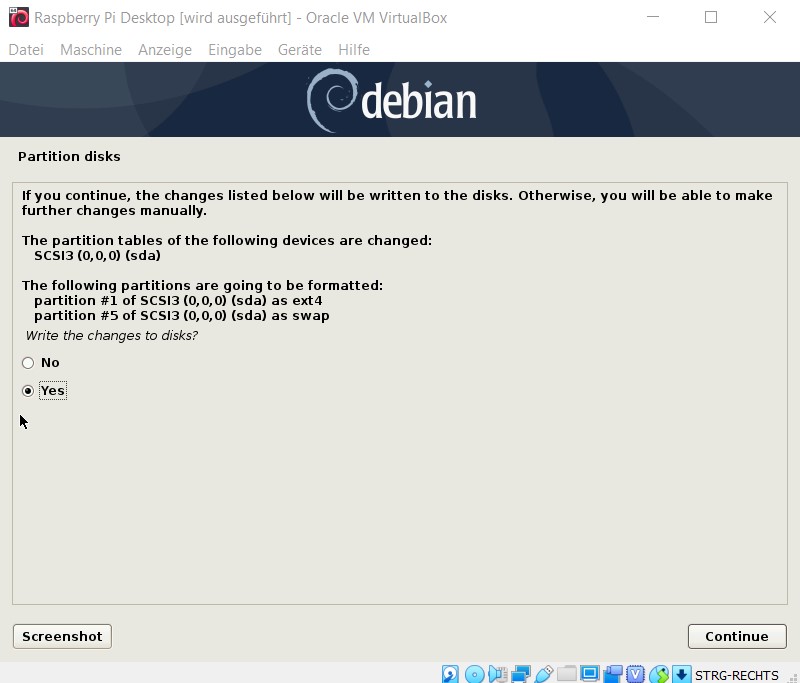Click the hard disk activity status icon

[450, 674]
